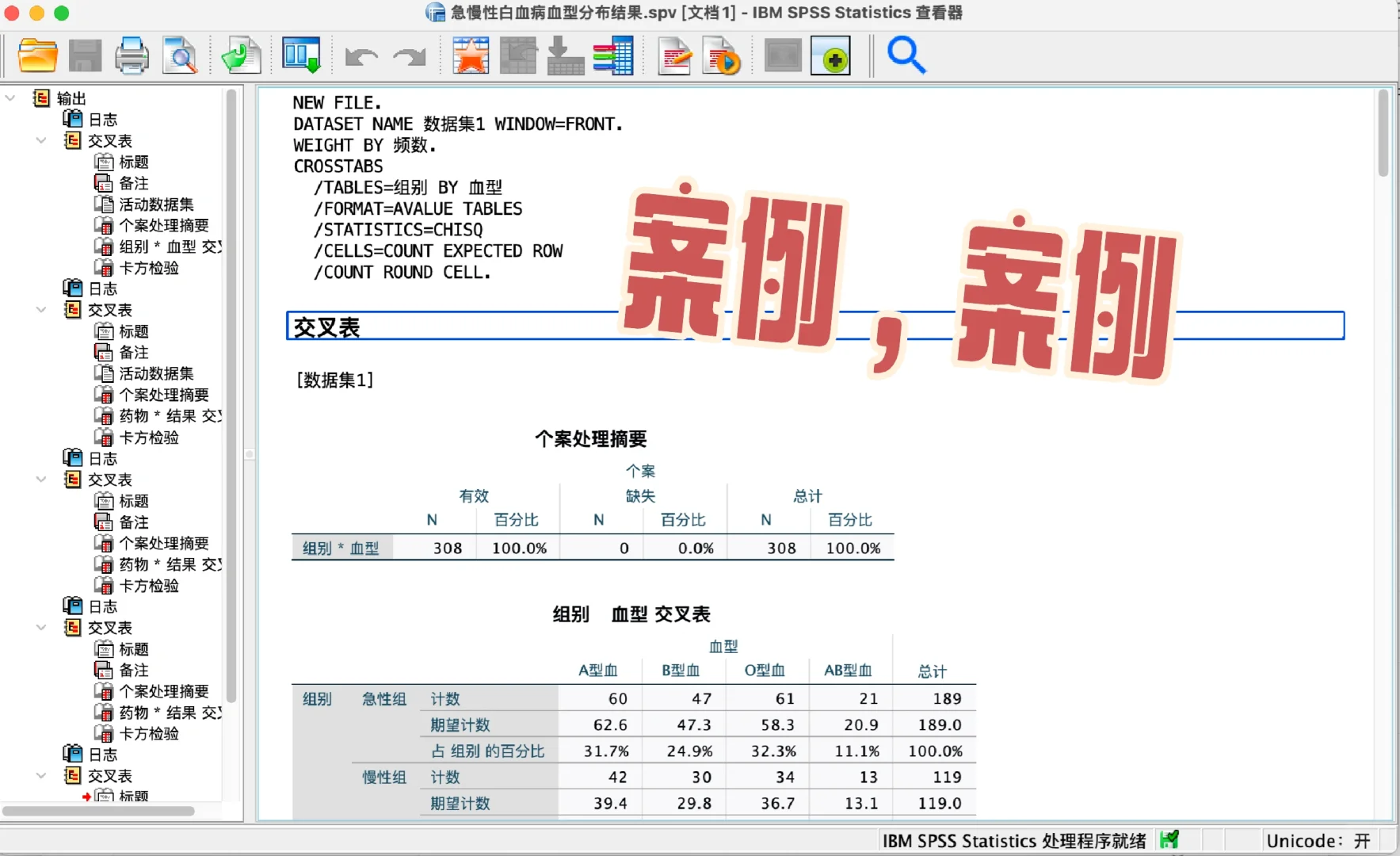Click the show variables toolbar icon
Image resolution: width=1400 pixels, height=856 pixels.
pos(614,55)
